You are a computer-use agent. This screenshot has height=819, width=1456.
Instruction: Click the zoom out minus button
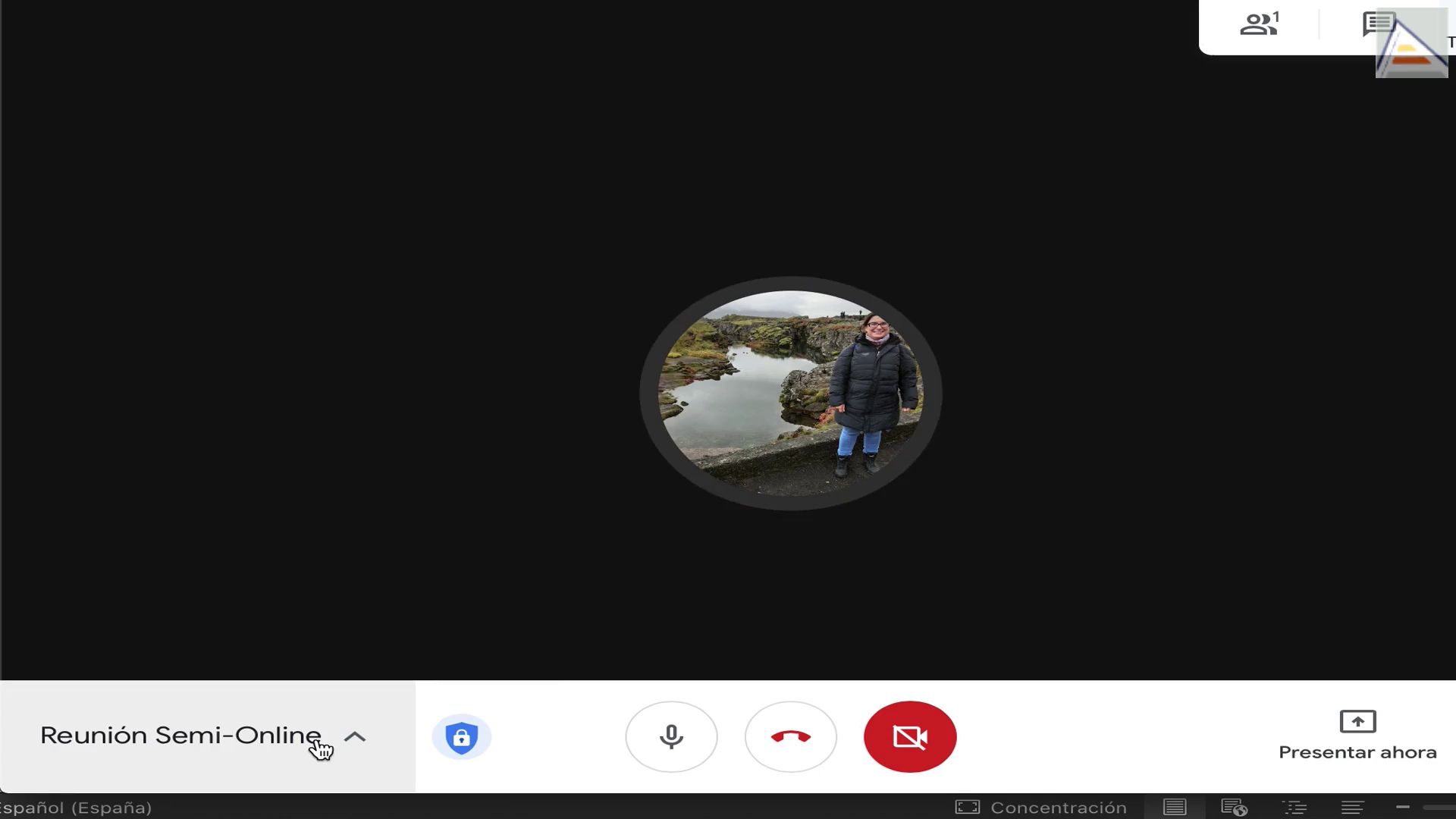[1403, 807]
